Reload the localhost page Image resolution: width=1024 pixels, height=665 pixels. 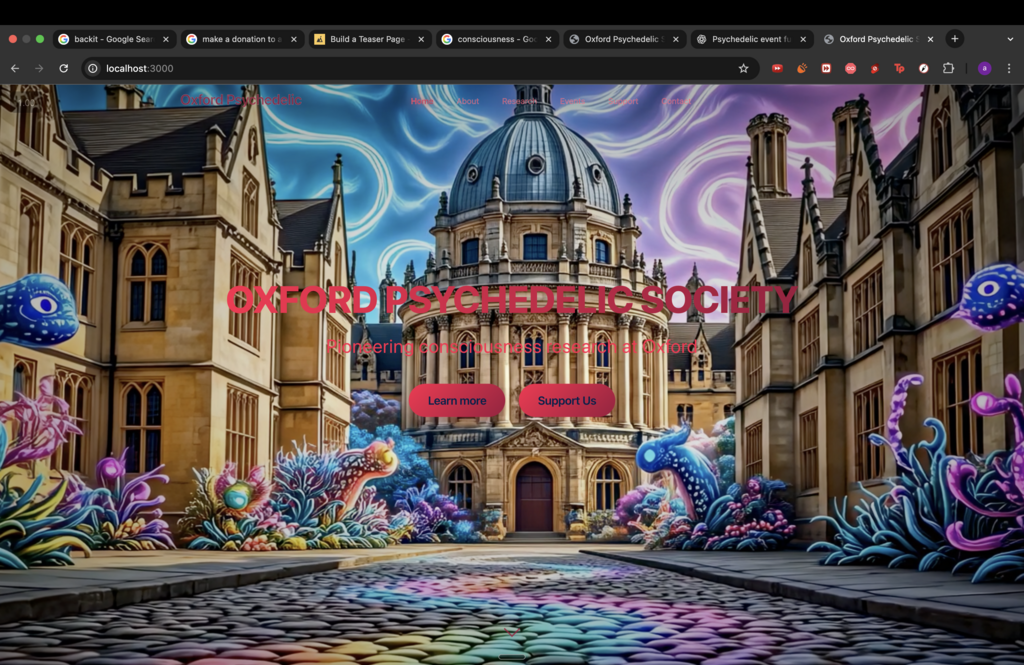pos(63,68)
